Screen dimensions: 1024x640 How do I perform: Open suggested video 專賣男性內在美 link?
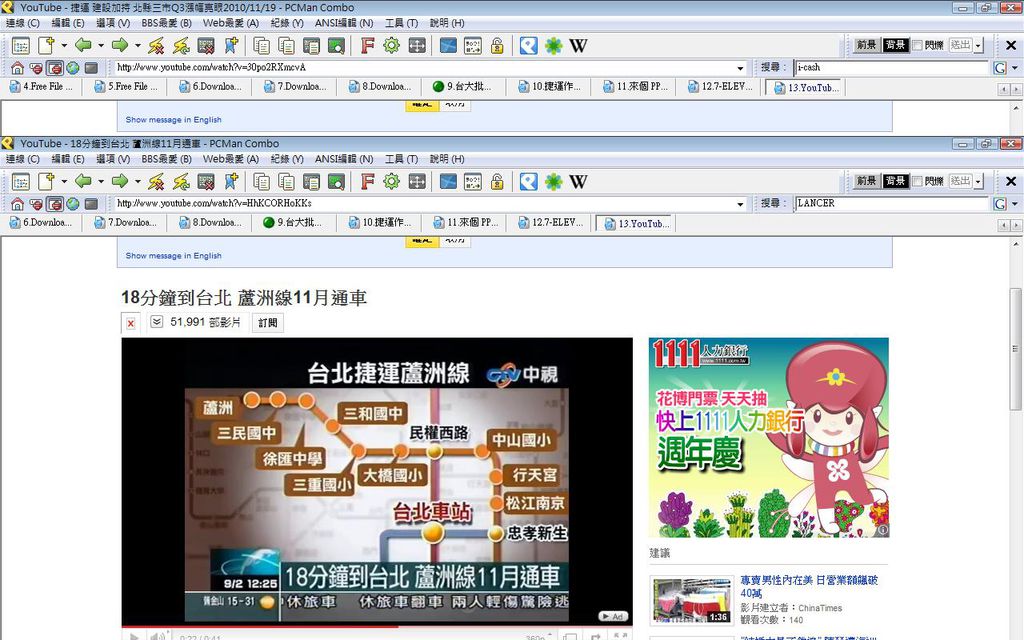coord(809,586)
